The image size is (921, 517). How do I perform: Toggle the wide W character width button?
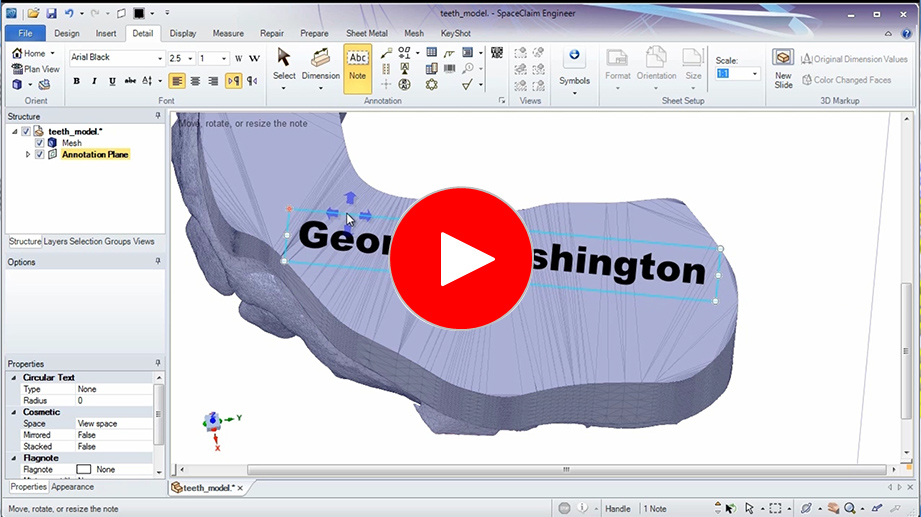click(254, 58)
